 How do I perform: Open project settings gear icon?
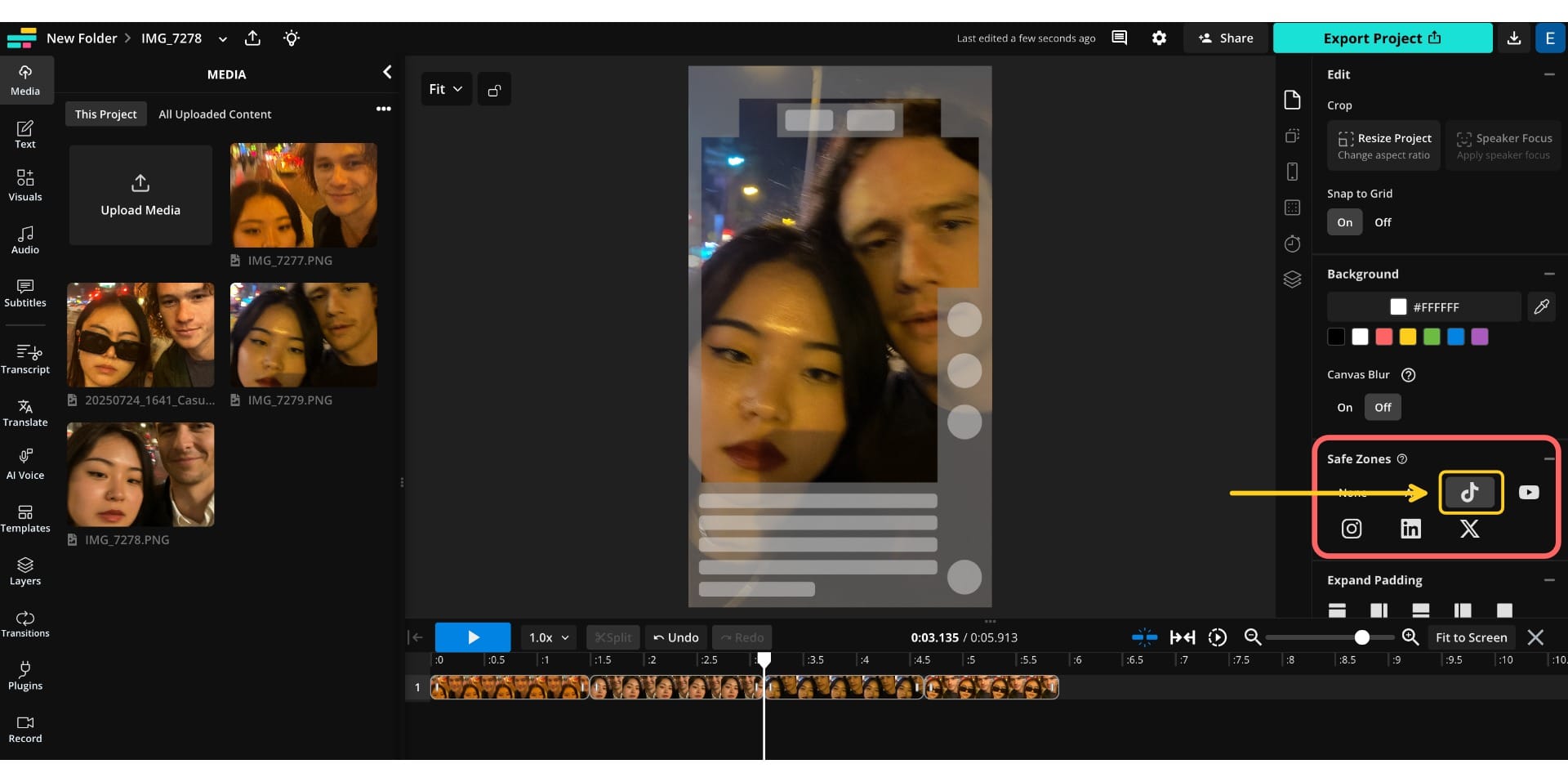pos(1159,38)
